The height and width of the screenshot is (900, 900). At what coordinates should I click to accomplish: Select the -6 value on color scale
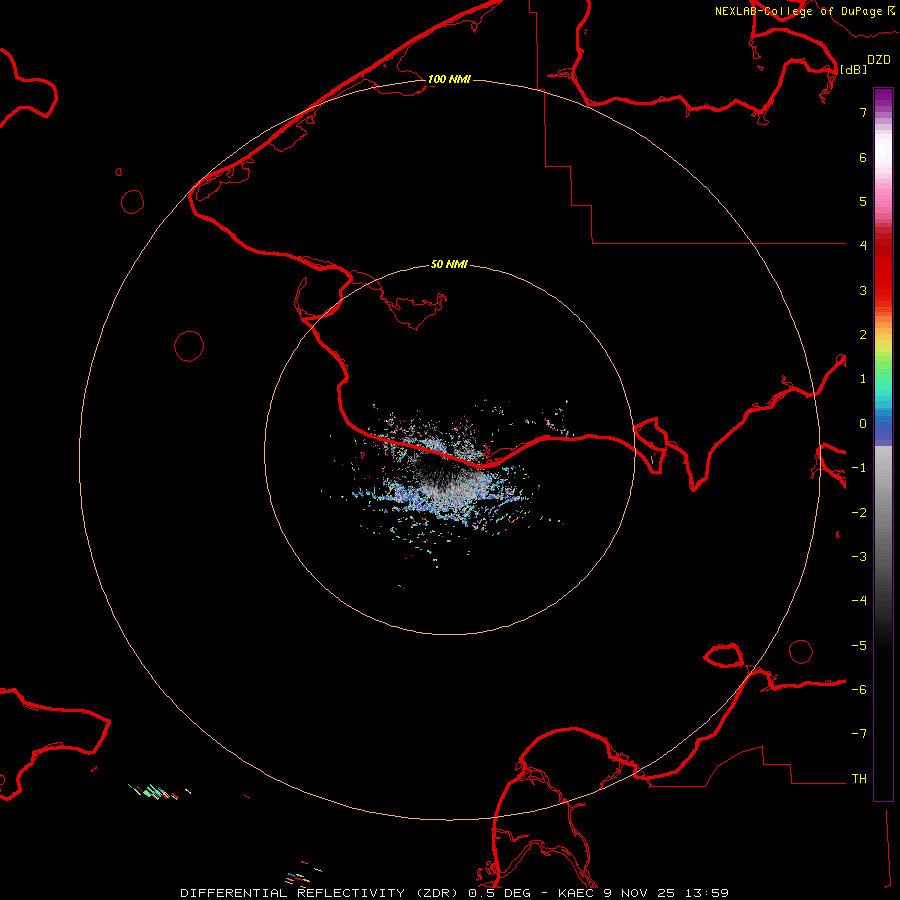[x=859, y=690]
